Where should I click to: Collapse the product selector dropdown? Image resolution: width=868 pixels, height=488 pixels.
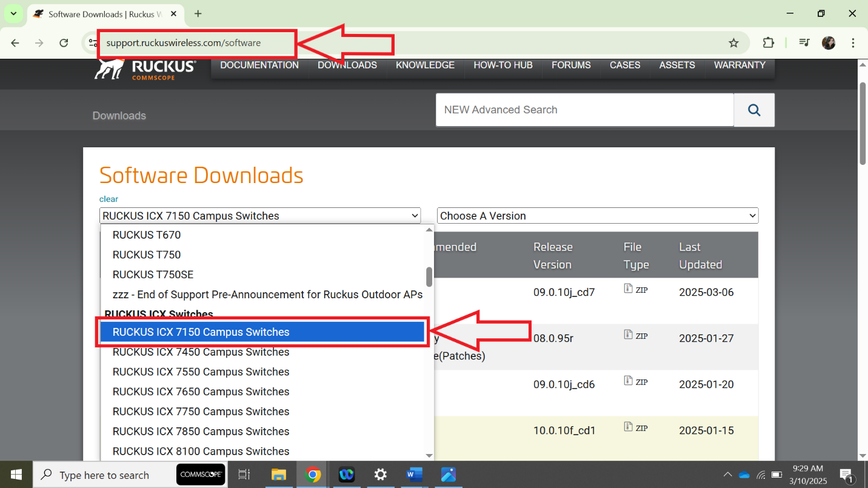click(x=260, y=216)
